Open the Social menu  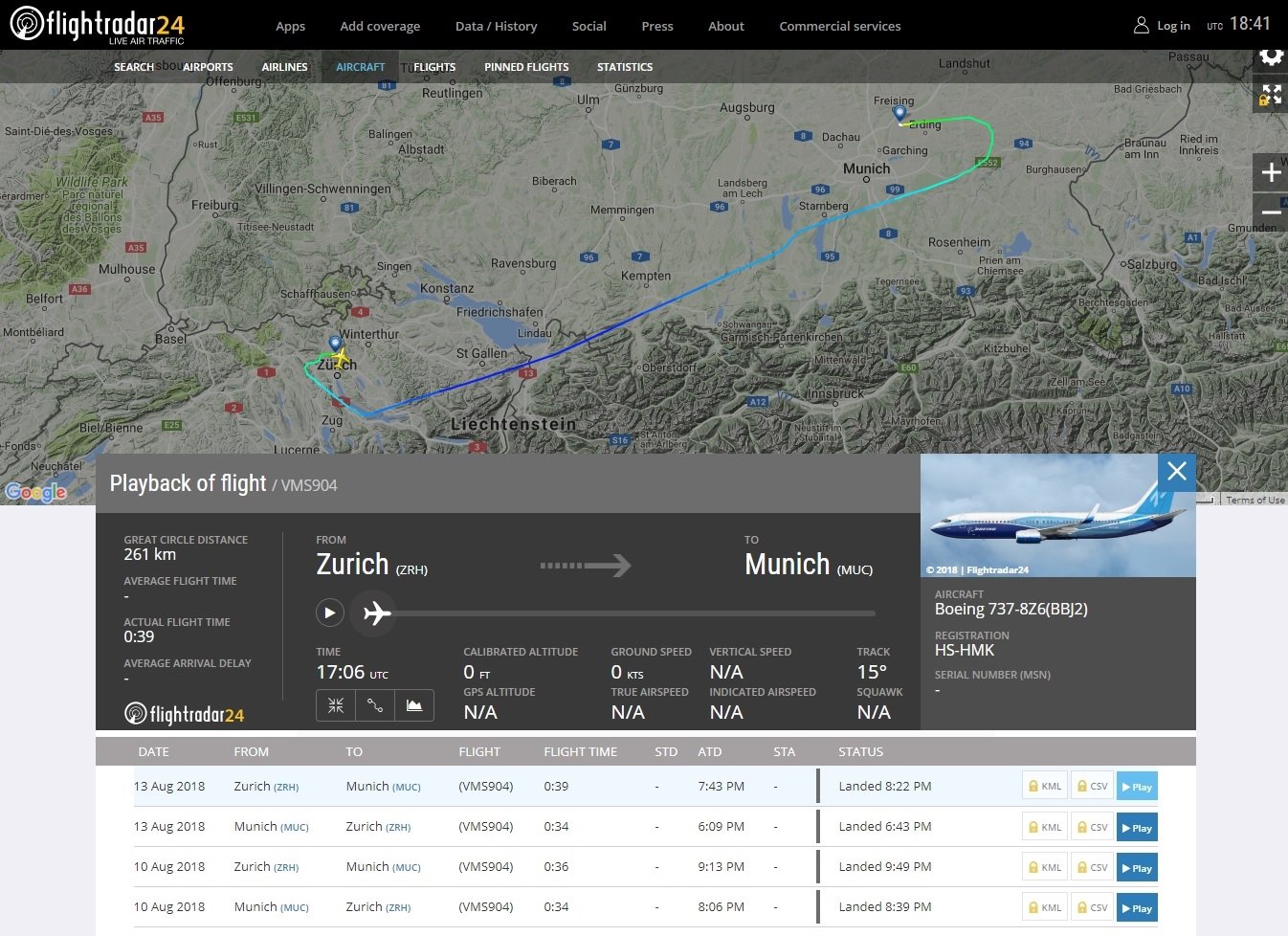click(x=588, y=26)
